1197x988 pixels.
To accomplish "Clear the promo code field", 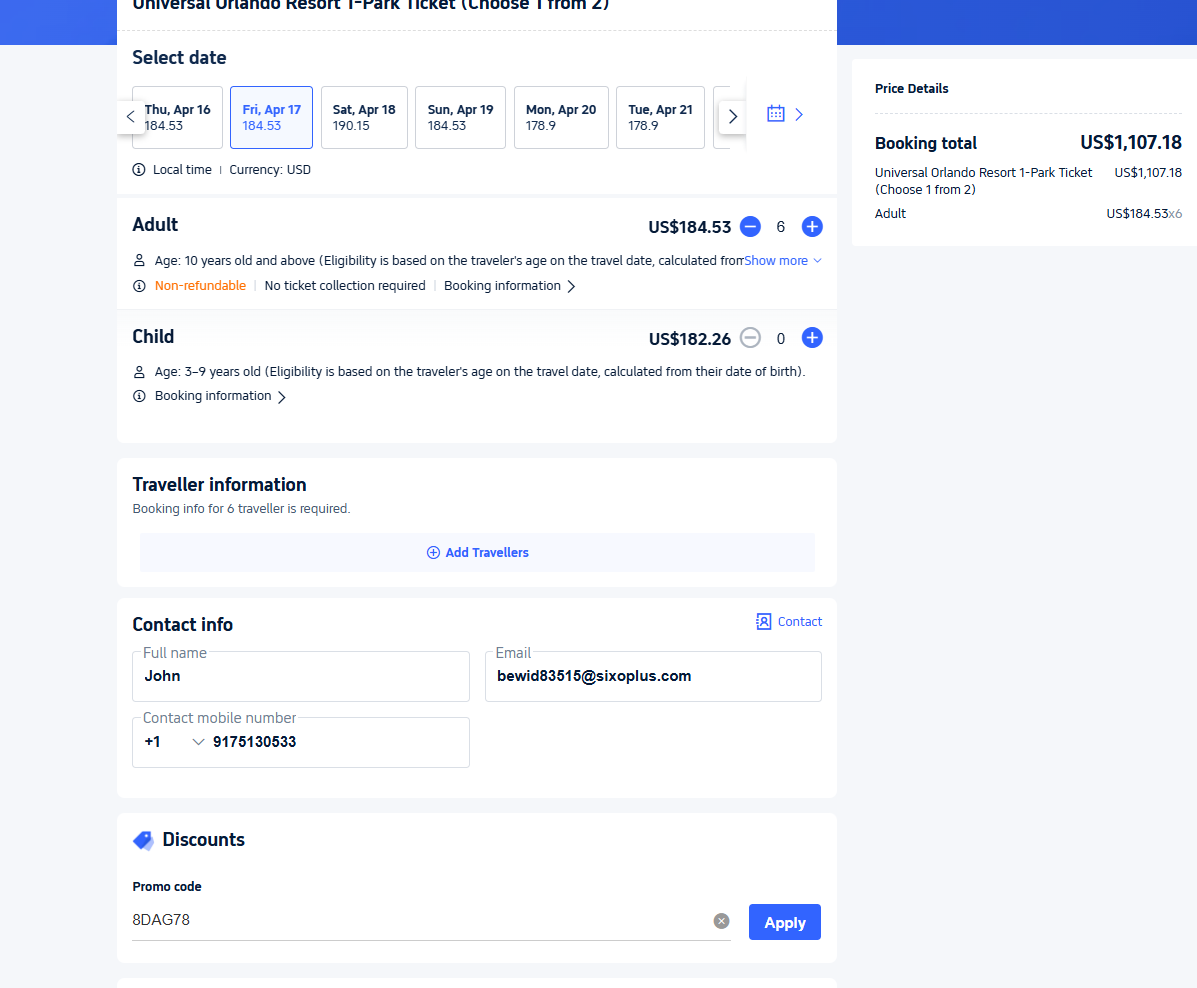I will (721, 921).
